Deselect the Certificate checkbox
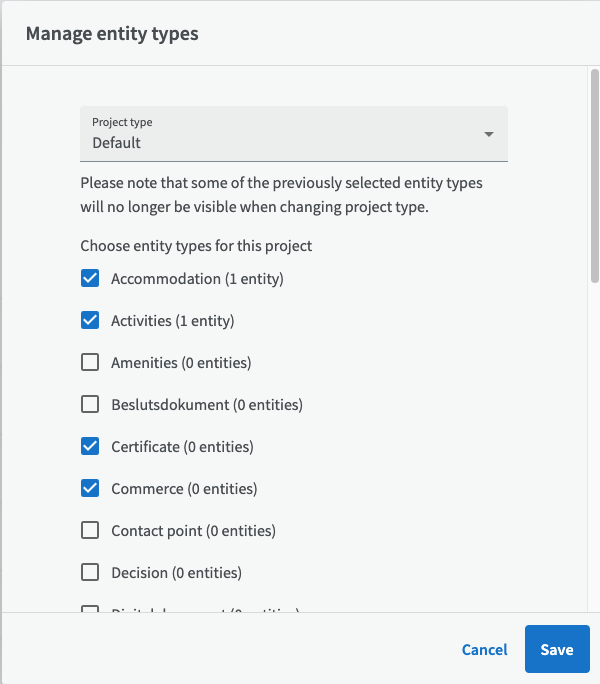Viewport: 600px width, 684px height. click(x=90, y=446)
